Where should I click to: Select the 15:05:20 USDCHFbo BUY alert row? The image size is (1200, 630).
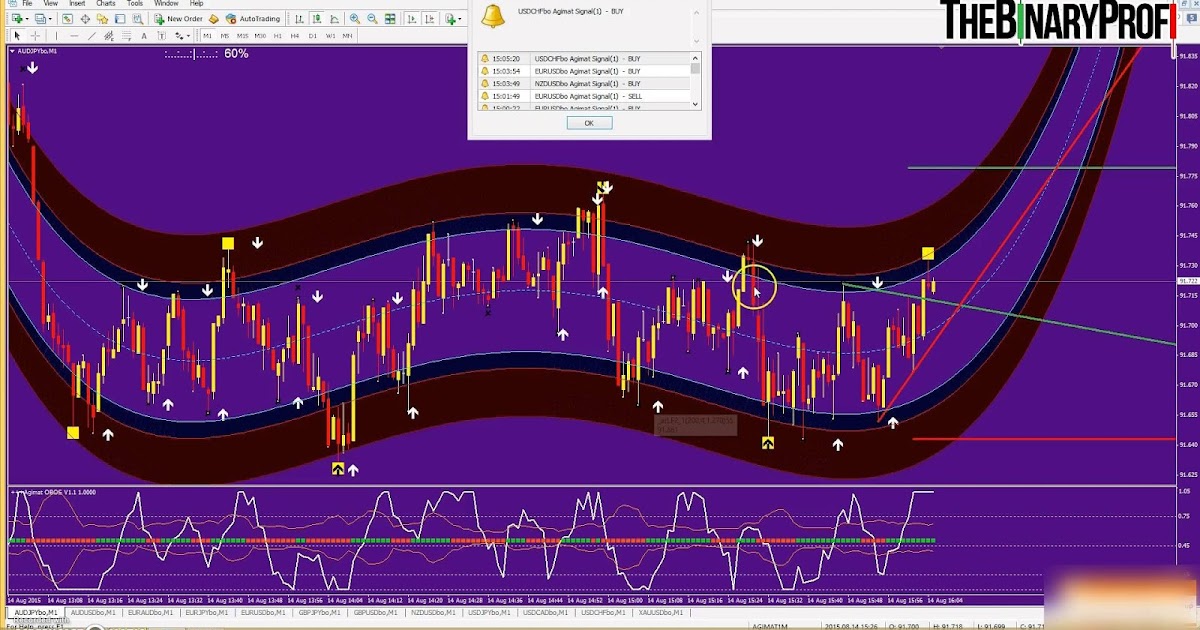click(585, 59)
